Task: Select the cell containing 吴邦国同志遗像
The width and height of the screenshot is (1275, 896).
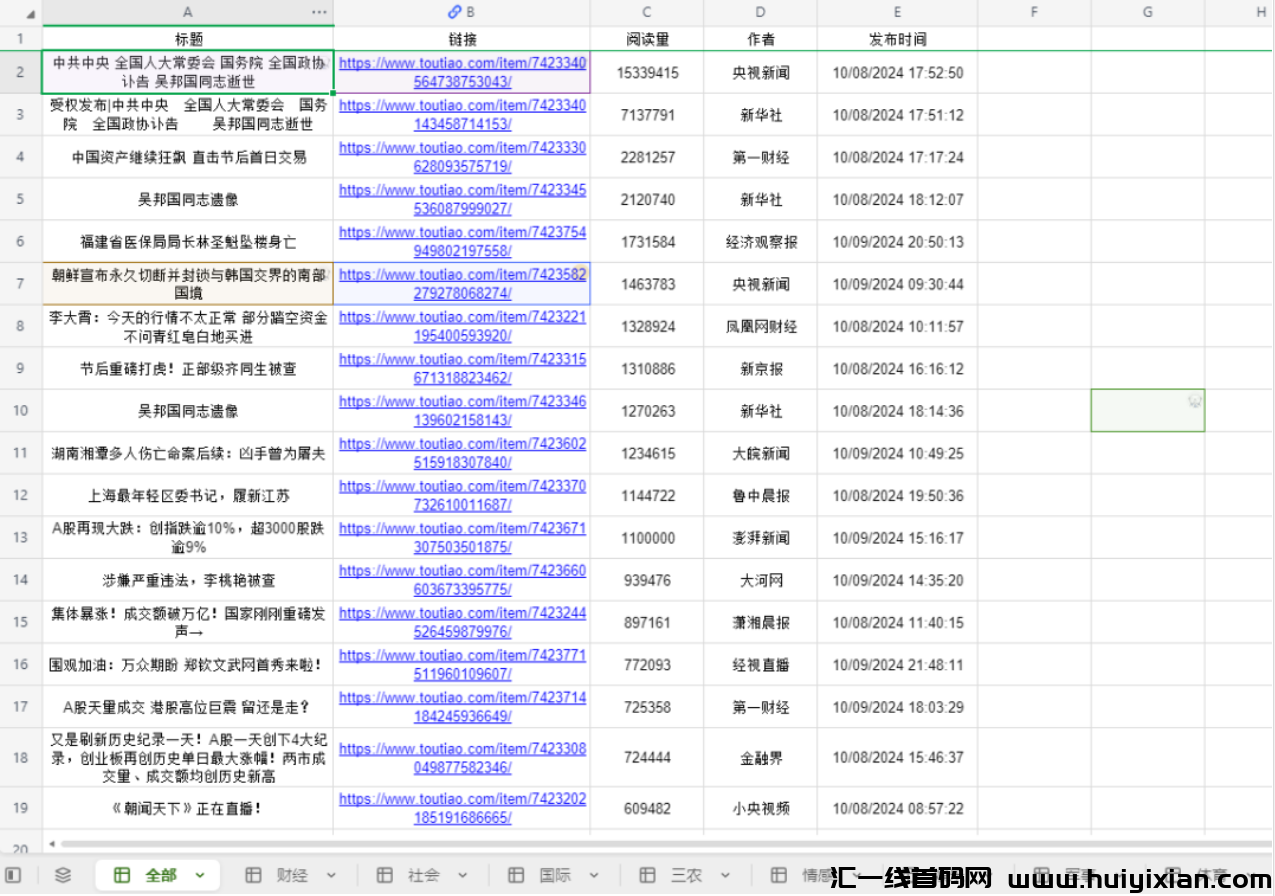Action: [x=186, y=199]
